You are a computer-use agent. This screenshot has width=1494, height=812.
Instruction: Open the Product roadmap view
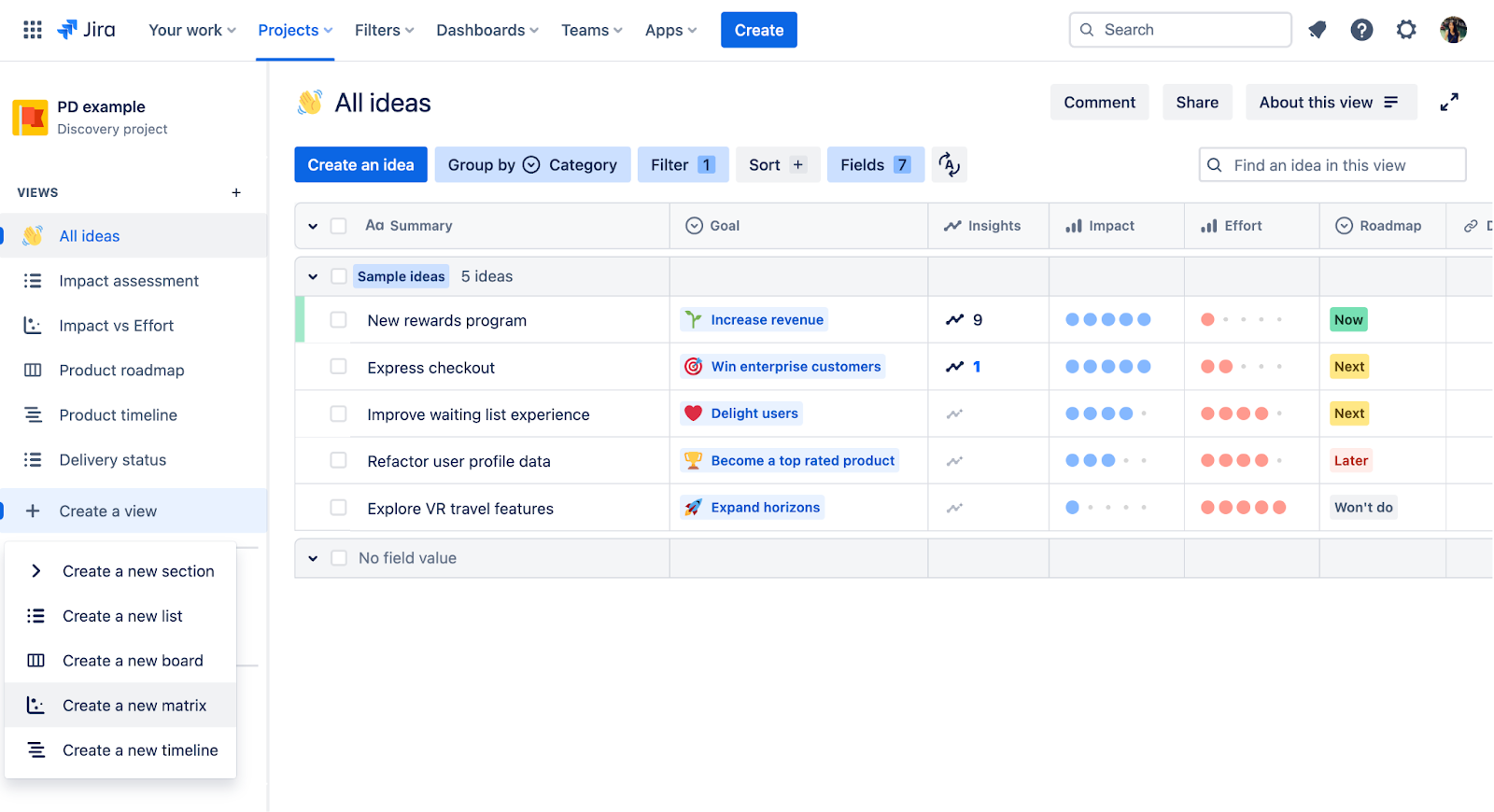click(121, 371)
